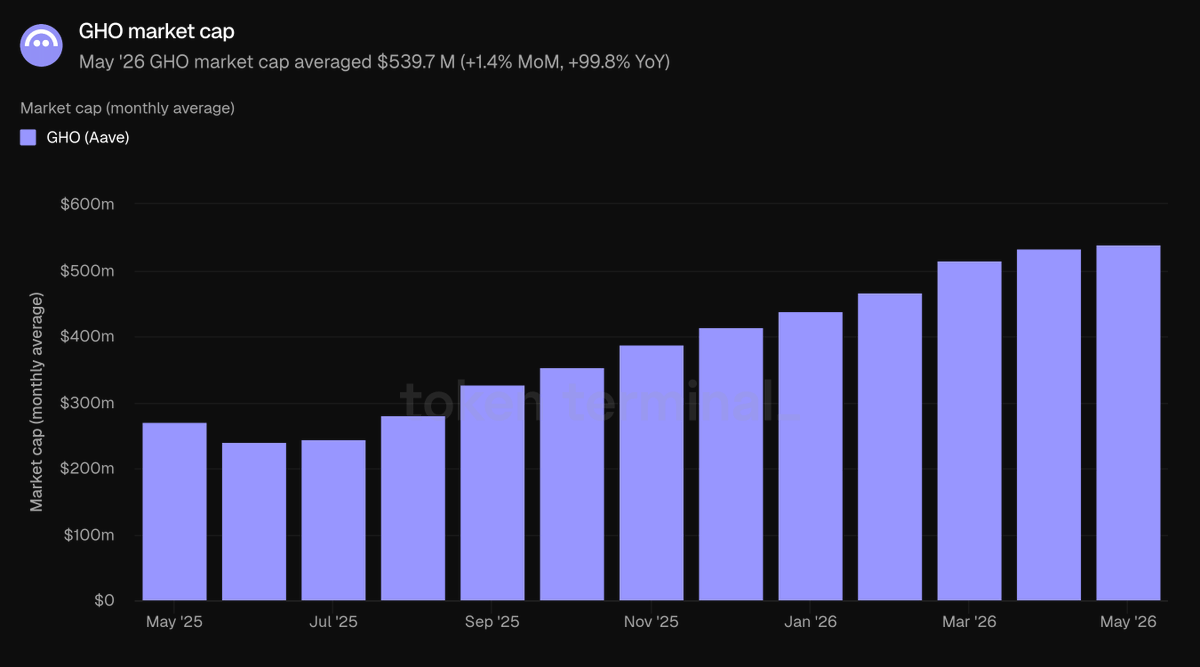The height and width of the screenshot is (667, 1200).
Task: Click the $300m y-axis label
Action: [88, 403]
